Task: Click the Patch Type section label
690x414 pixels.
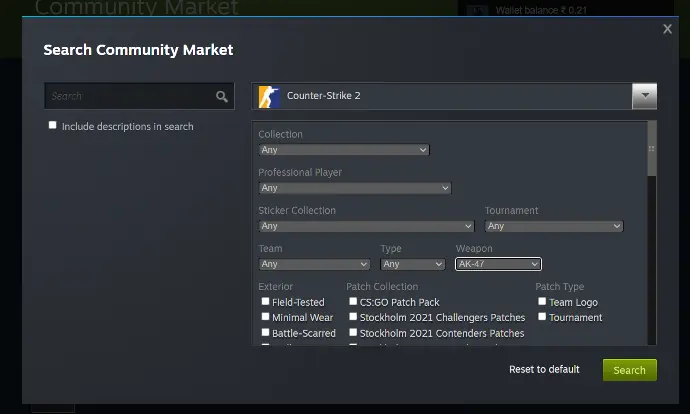Action: pyautogui.click(x=560, y=287)
